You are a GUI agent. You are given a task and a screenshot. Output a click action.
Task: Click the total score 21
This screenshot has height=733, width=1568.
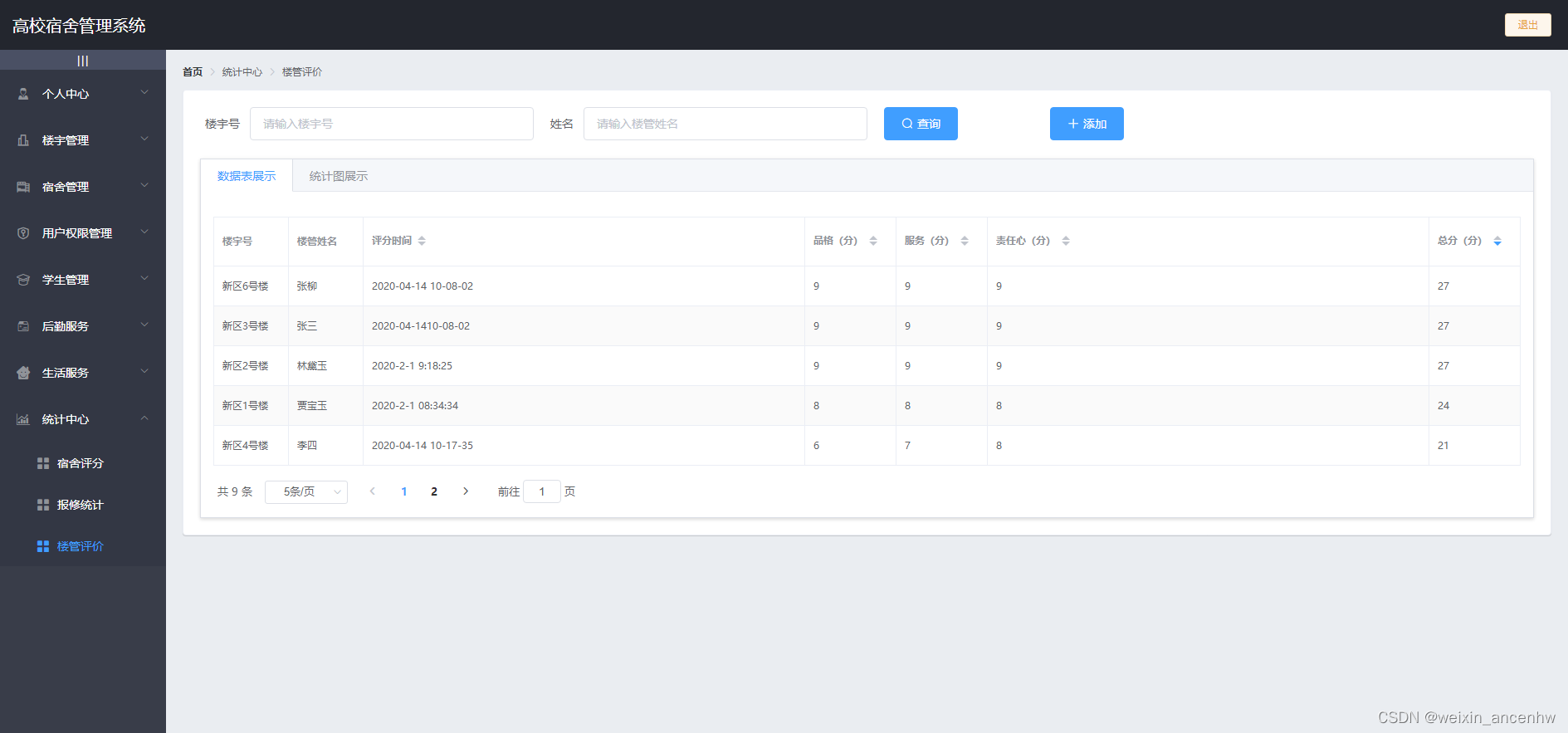[1443, 446]
